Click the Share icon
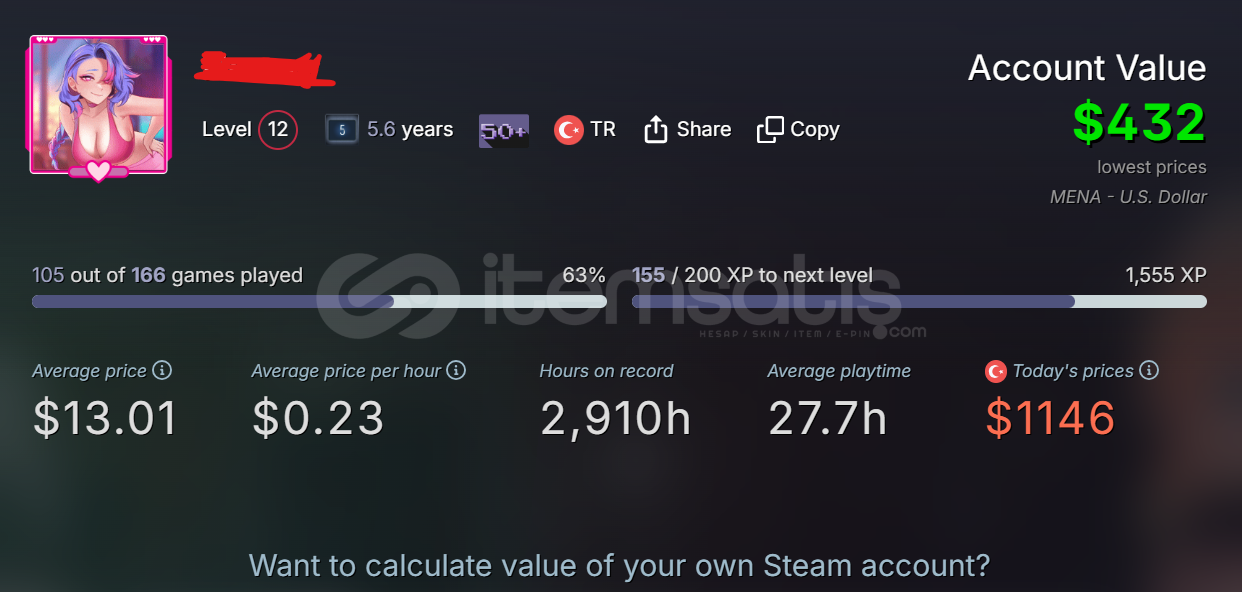Screen dimensions: 1242x592 pyautogui.click(x=656, y=130)
